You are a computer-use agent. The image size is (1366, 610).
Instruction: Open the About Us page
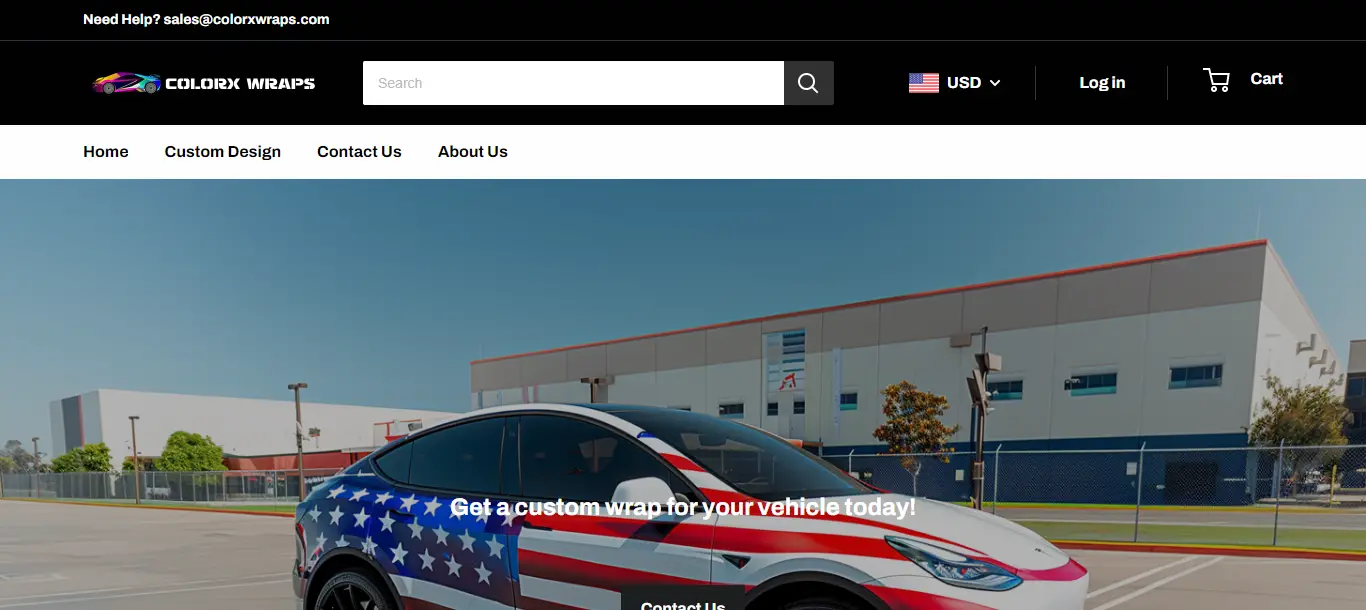point(473,152)
